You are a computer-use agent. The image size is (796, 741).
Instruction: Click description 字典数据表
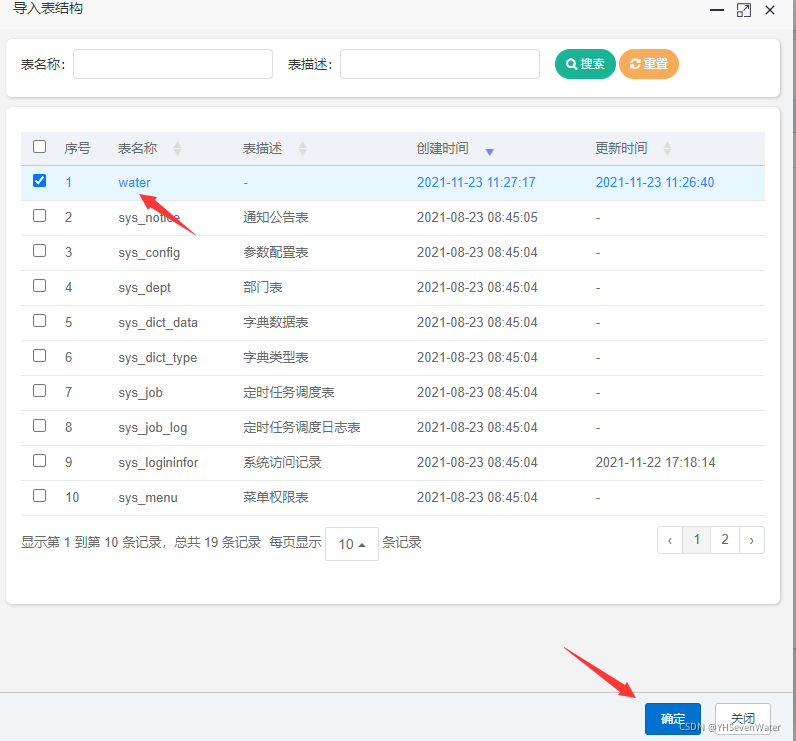pos(276,323)
